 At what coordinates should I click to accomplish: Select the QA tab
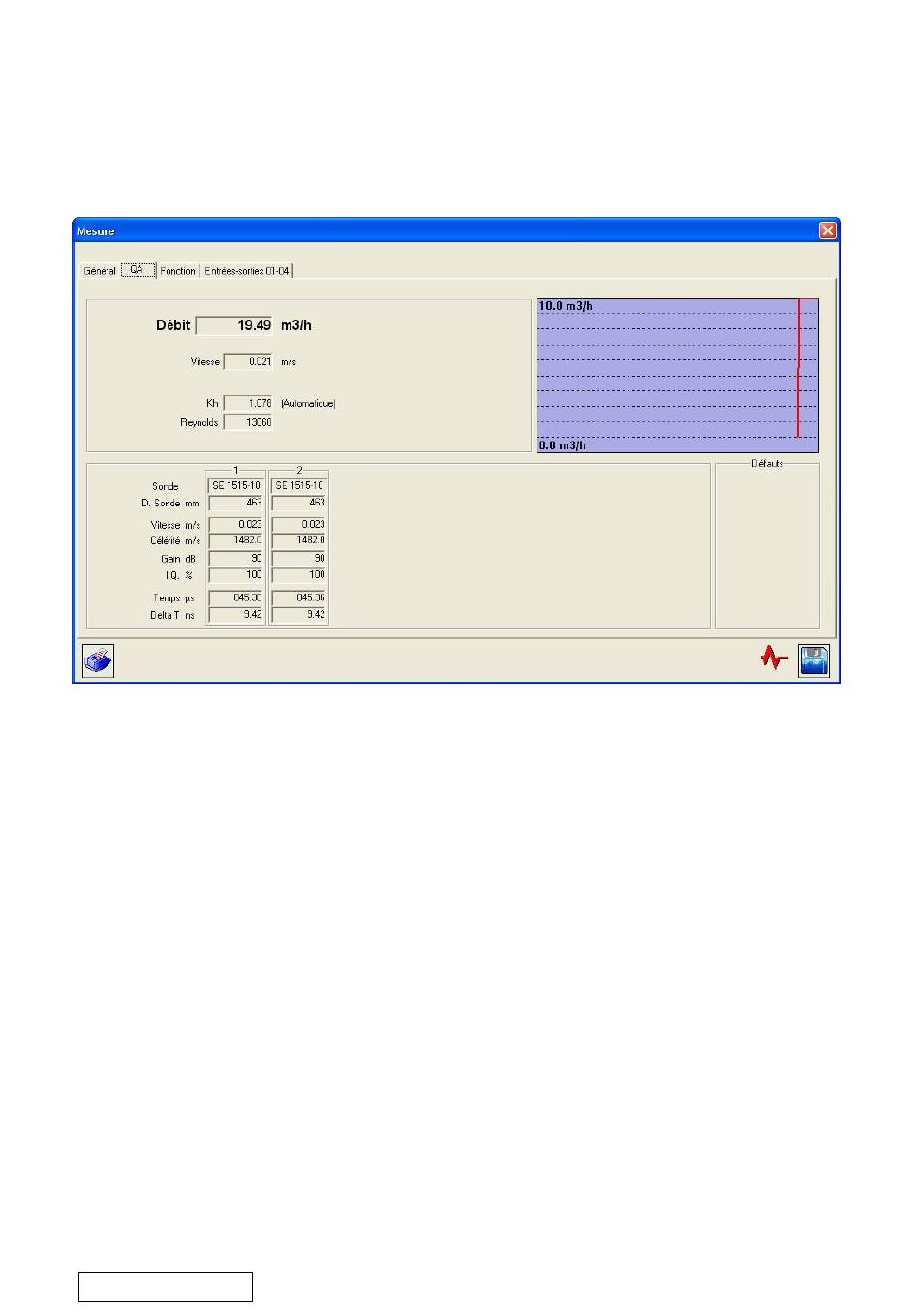[138, 270]
